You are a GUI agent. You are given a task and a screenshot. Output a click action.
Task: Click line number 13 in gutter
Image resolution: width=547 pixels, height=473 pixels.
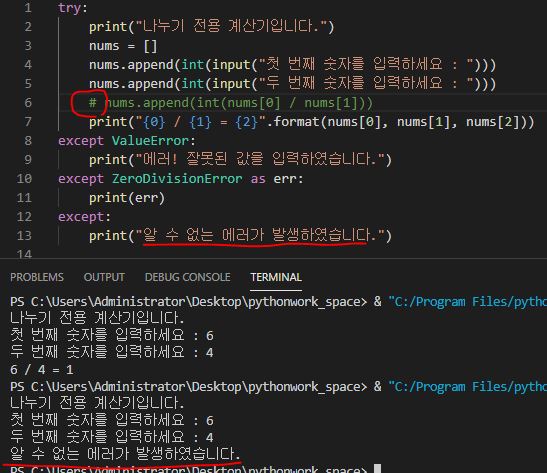[24, 235]
